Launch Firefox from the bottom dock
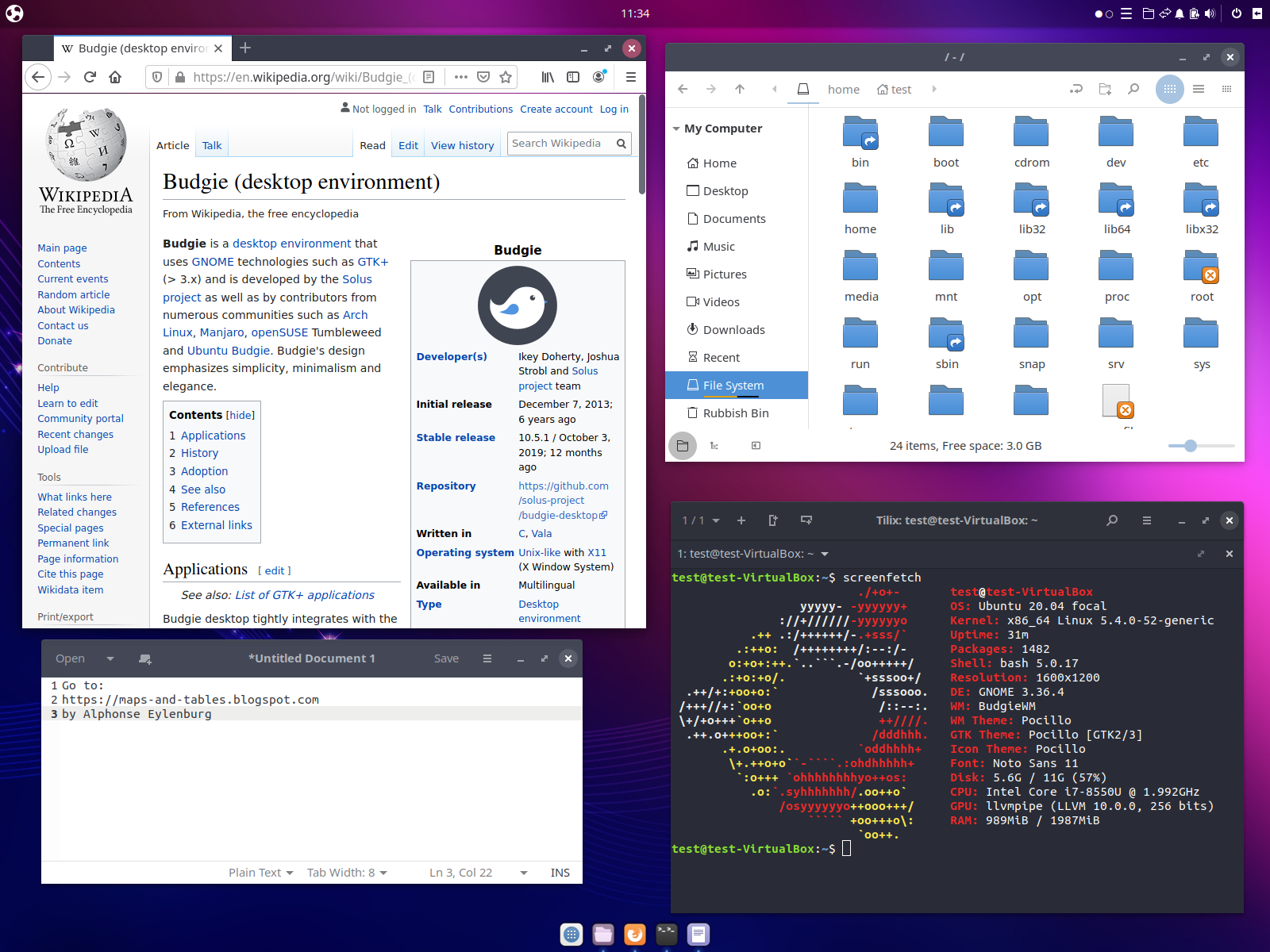Viewport: 1270px width, 952px height. 635,935
